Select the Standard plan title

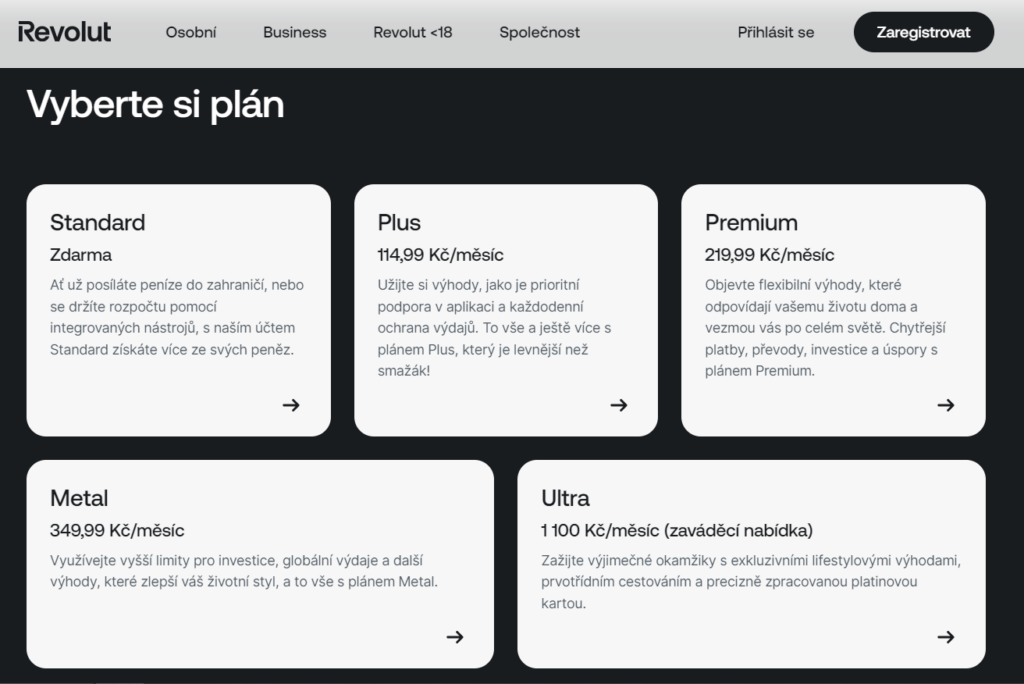click(98, 222)
